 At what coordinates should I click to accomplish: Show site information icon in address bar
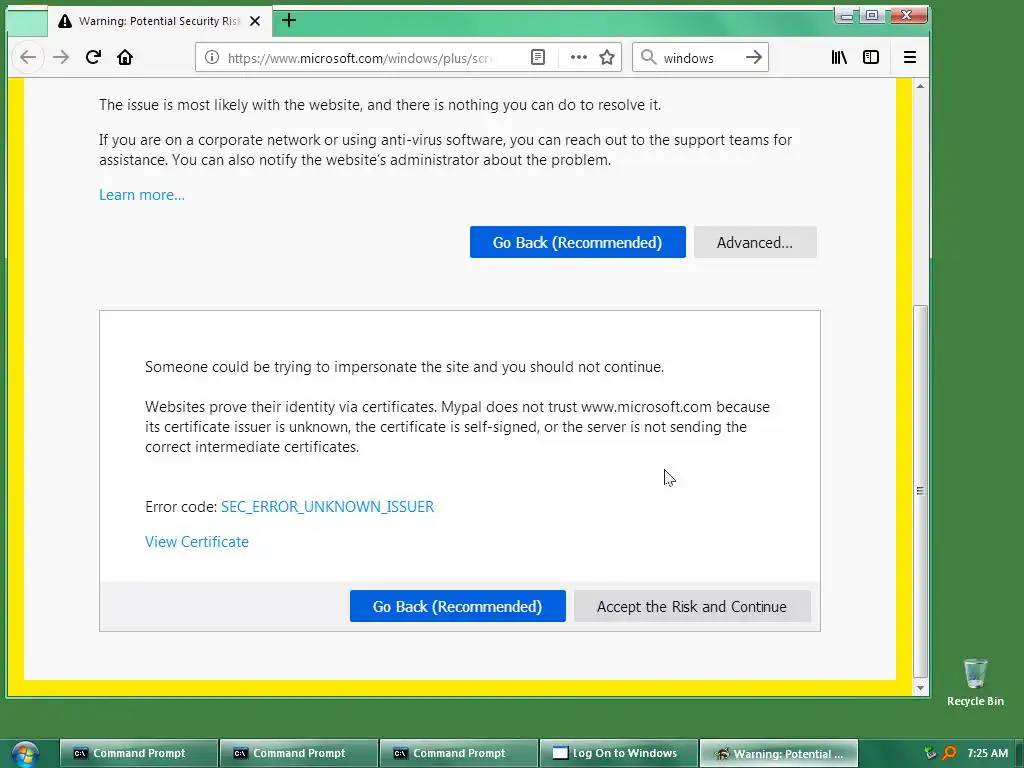(x=212, y=57)
